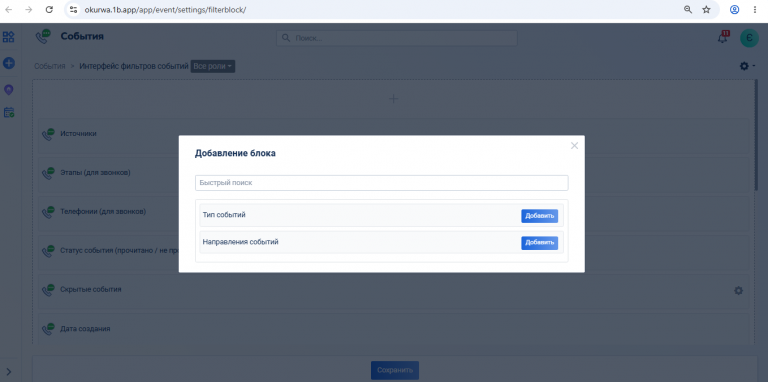Click the browser forward arrow

(x=28, y=9)
